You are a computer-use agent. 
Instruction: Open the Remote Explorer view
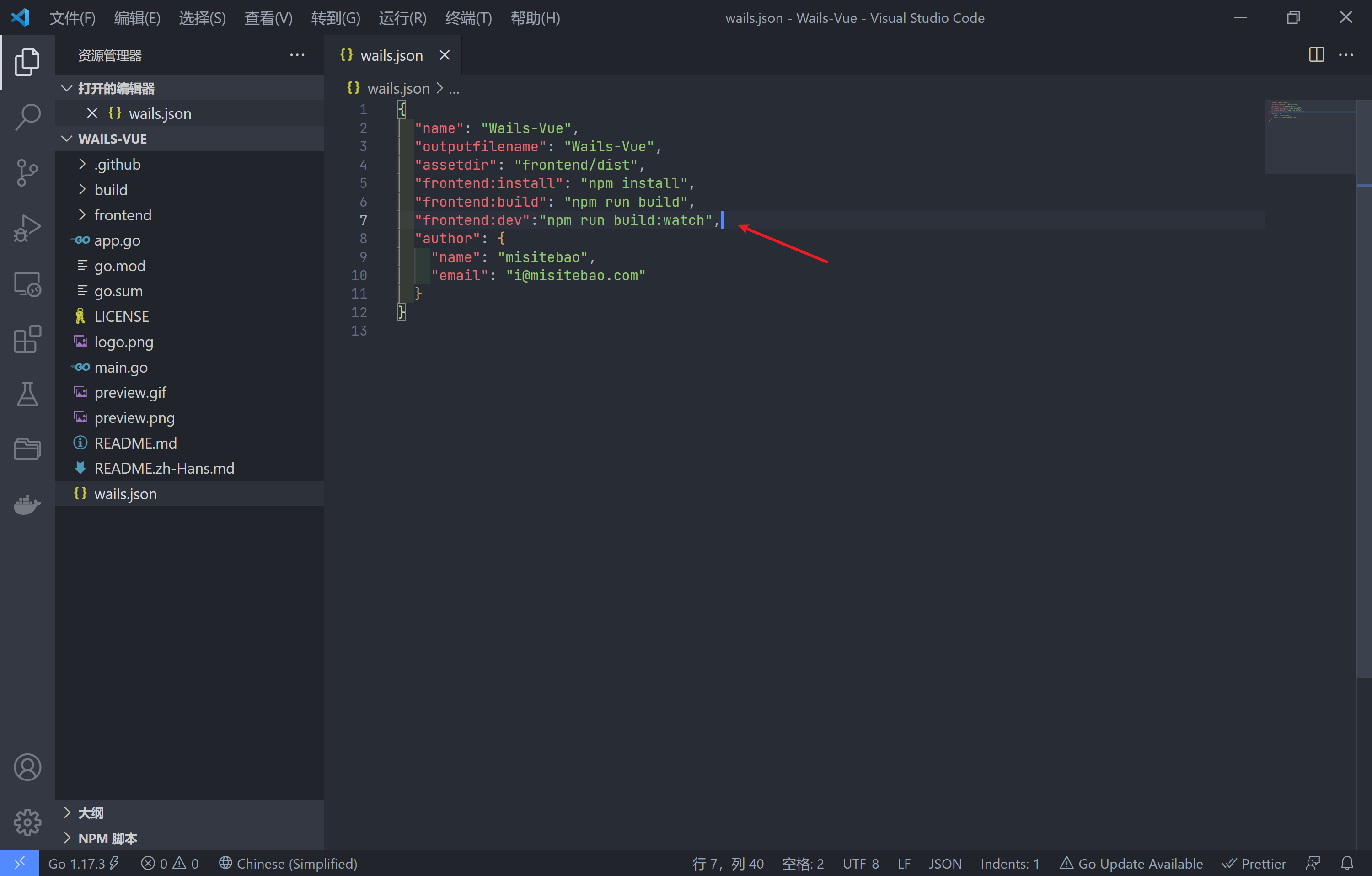pos(27,283)
